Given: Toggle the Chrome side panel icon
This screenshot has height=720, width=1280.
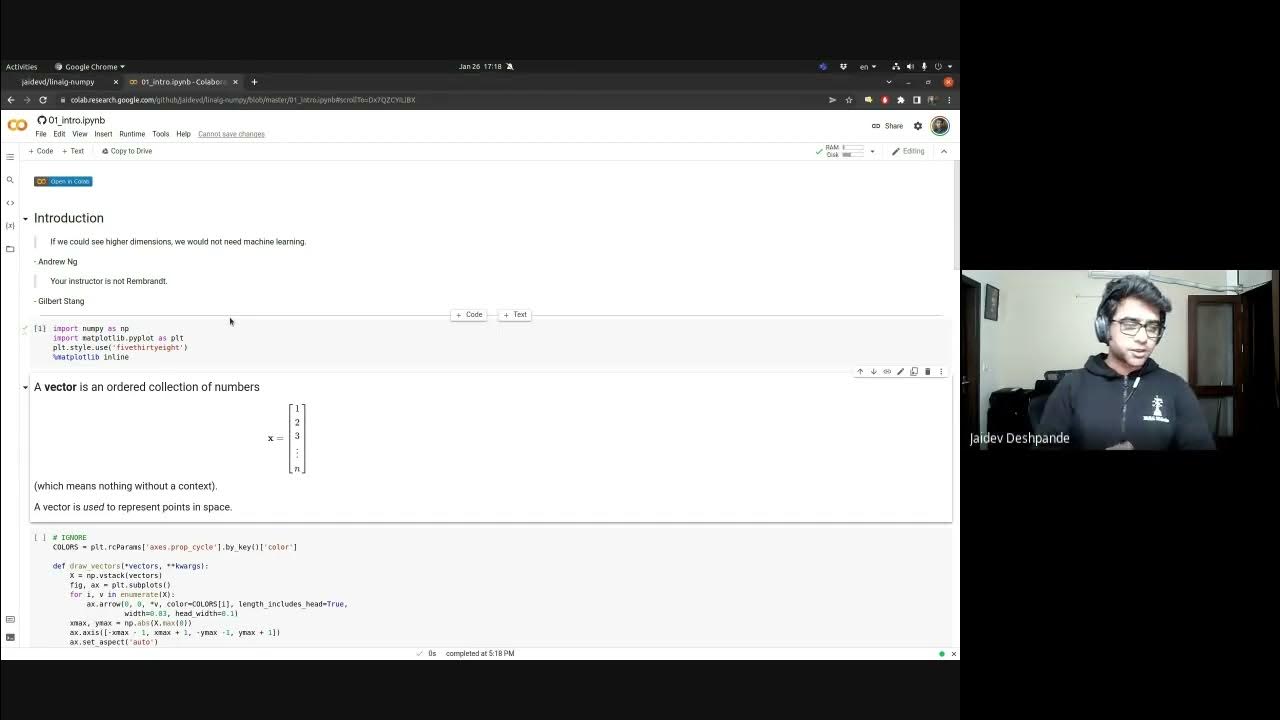Looking at the screenshot, I should click(x=916, y=100).
